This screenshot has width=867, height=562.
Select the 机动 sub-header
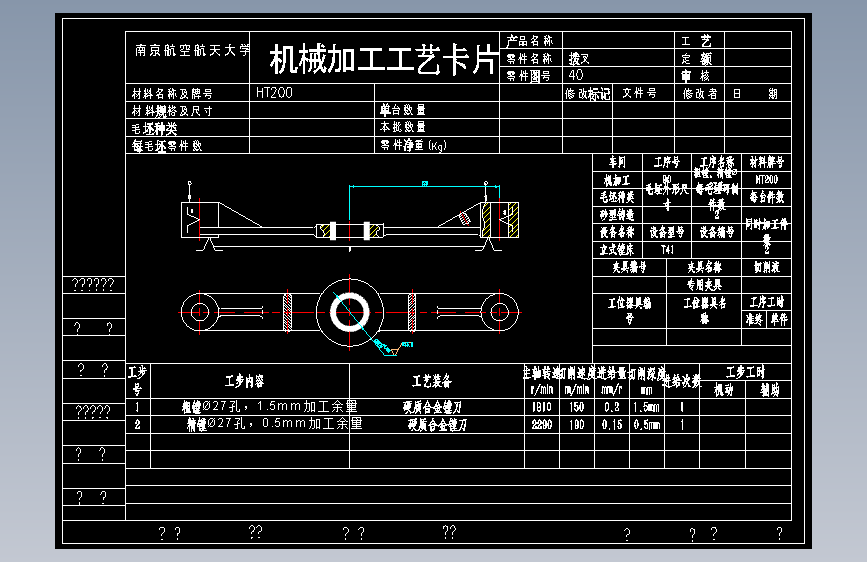pos(723,390)
